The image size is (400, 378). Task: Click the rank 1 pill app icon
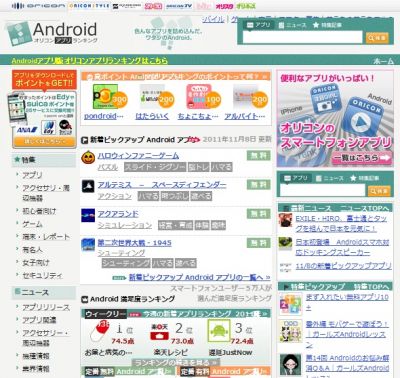click(x=101, y=331)
